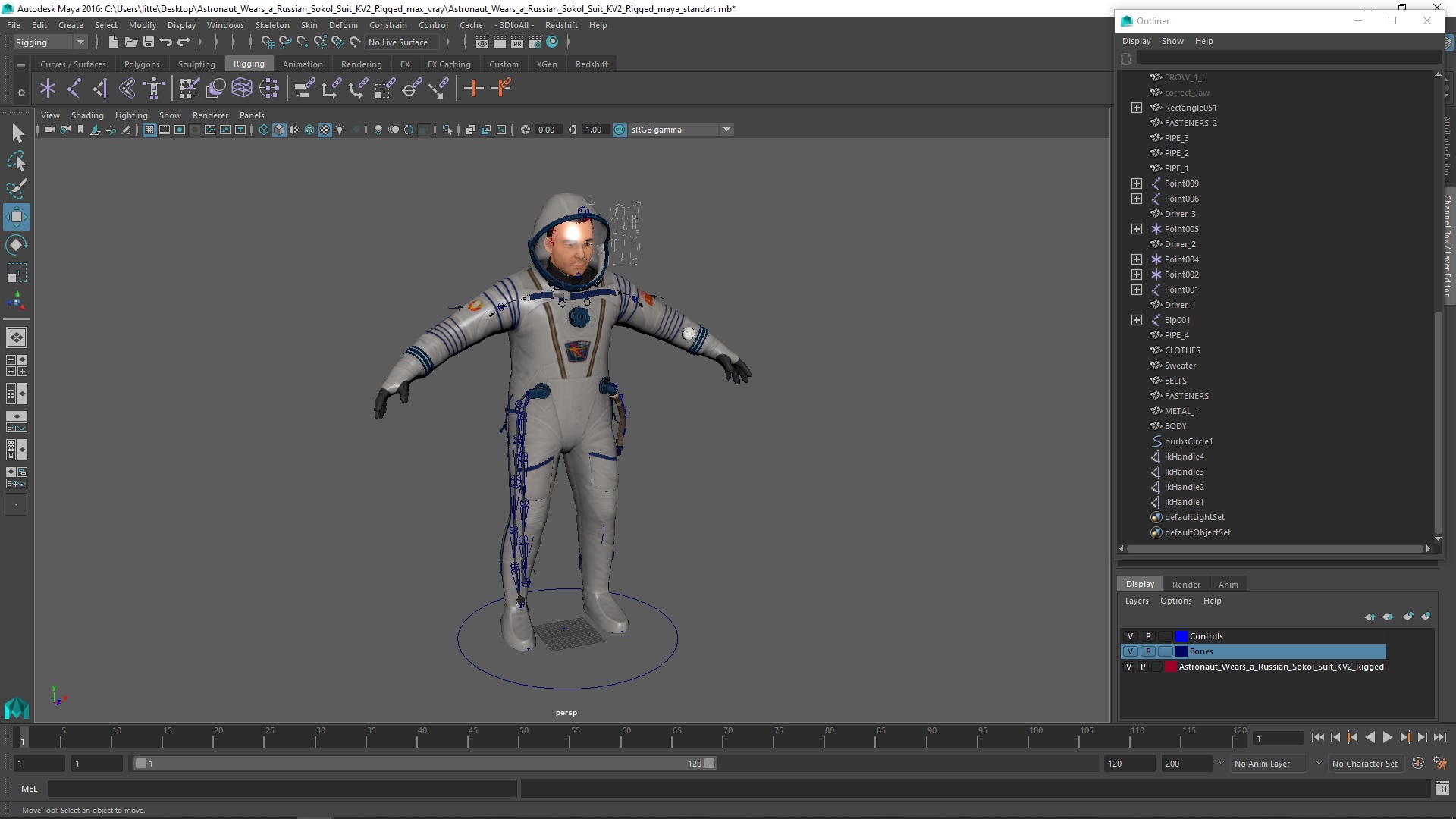The width and height of the screenshot is (1456, 819).
Task: Expand the Point006 node
Action: 1136,199
